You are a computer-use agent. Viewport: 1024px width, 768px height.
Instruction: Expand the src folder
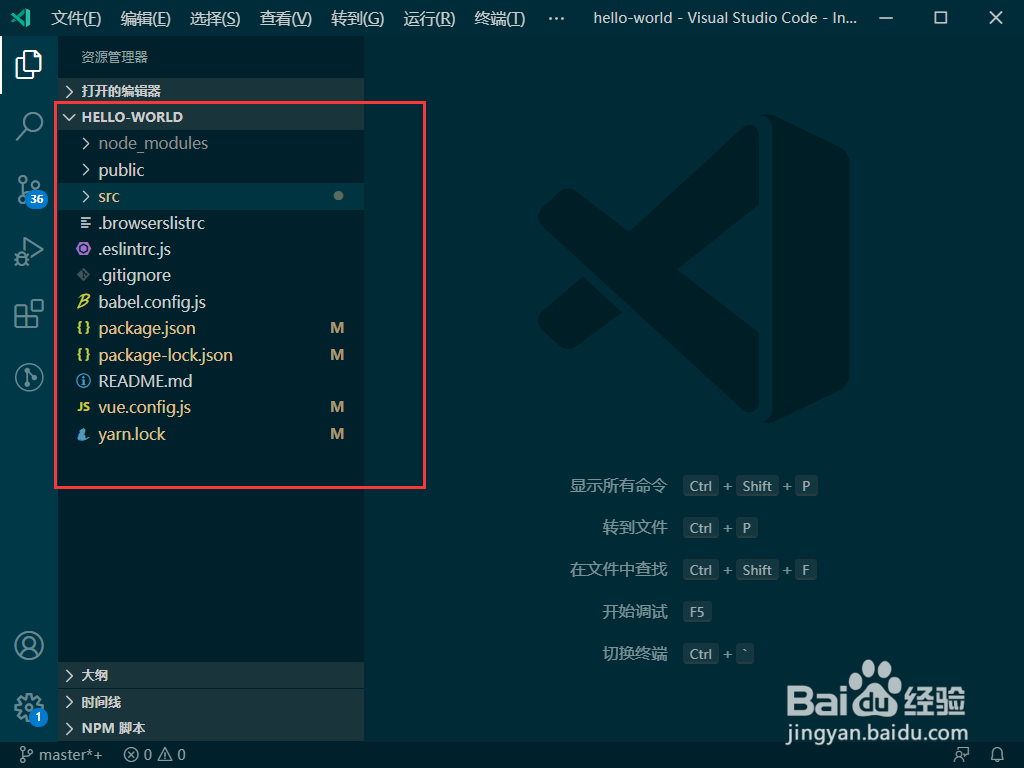point(211,196)
